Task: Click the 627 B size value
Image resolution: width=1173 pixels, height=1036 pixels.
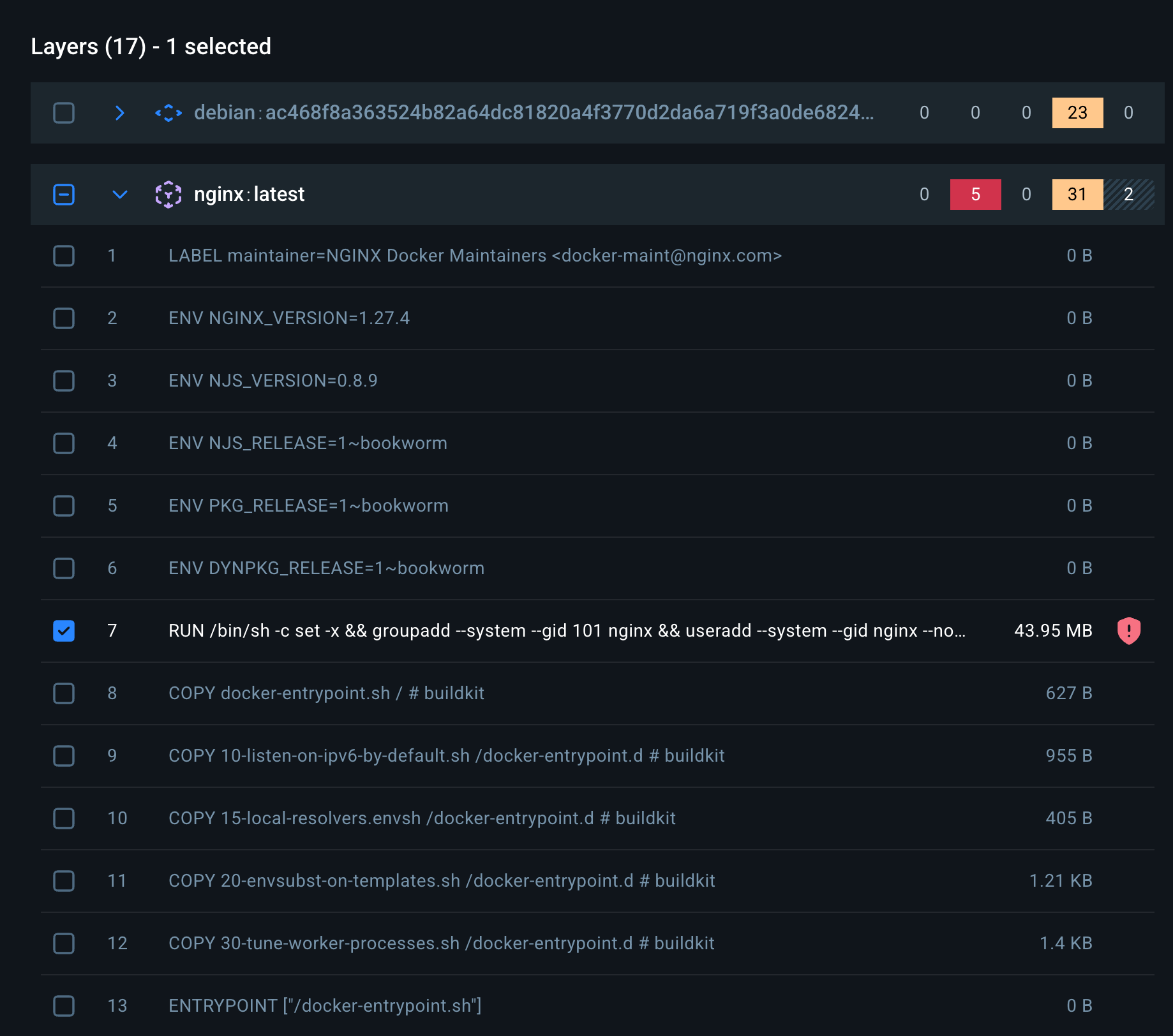Action: pyautogui.click(x=1069, y=693)
